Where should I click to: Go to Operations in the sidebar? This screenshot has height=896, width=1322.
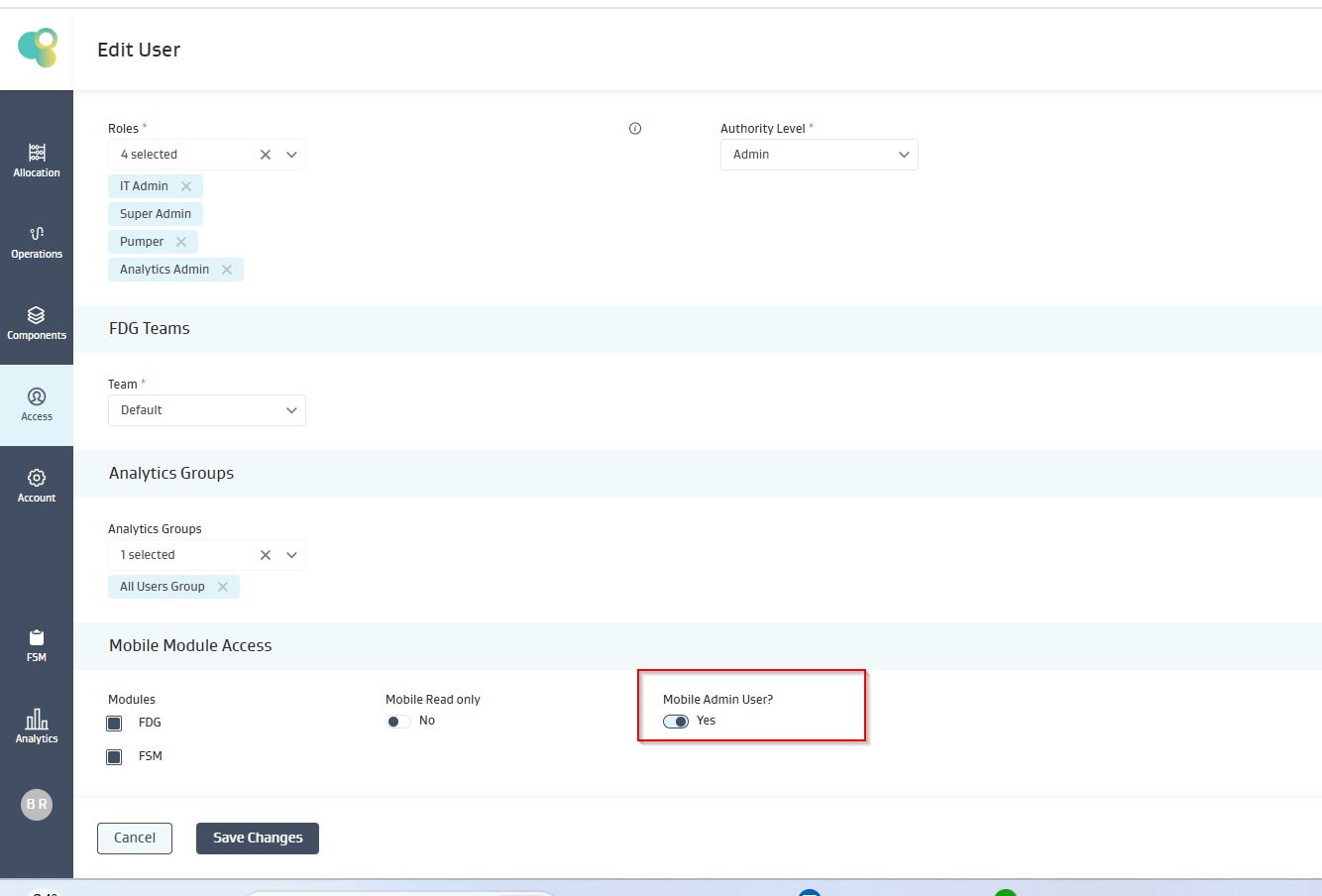point(37,242)
